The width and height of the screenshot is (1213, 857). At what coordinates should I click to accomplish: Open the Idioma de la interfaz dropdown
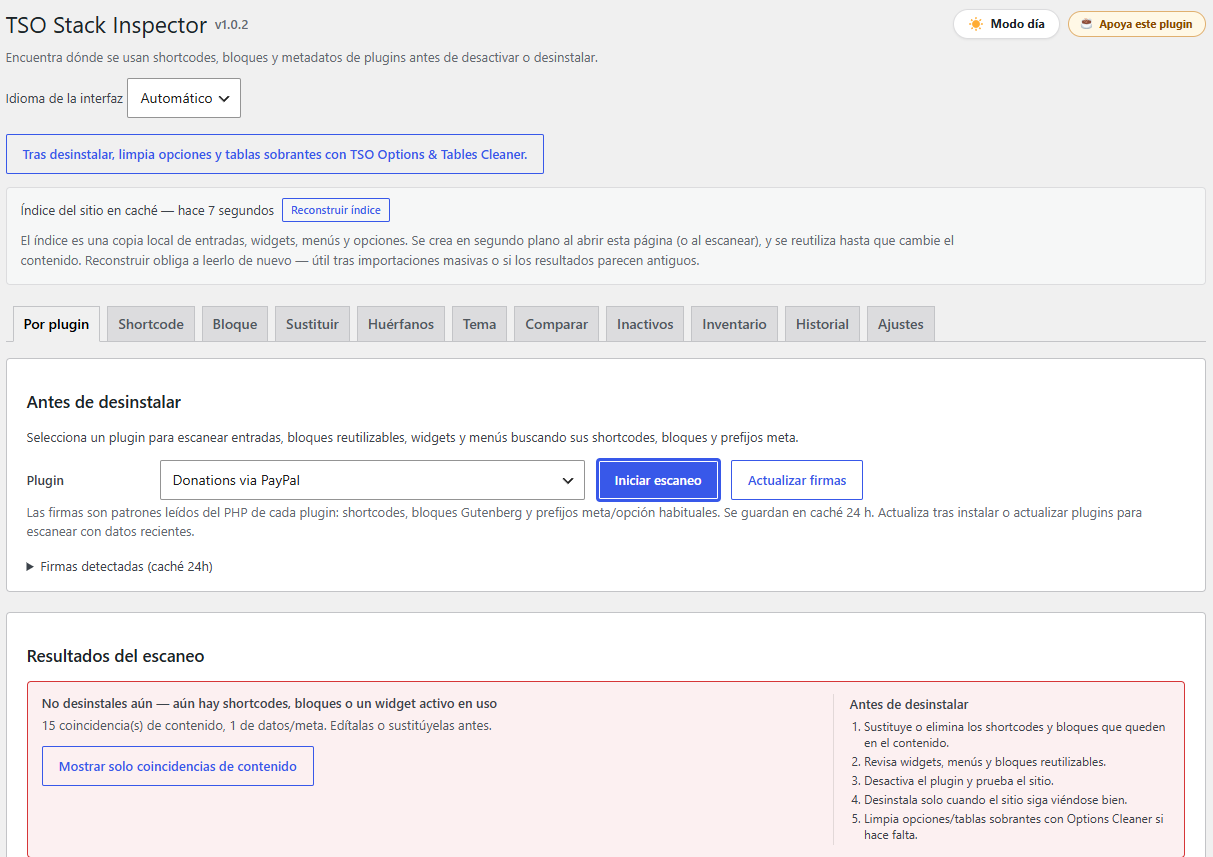tap(184, 98)
